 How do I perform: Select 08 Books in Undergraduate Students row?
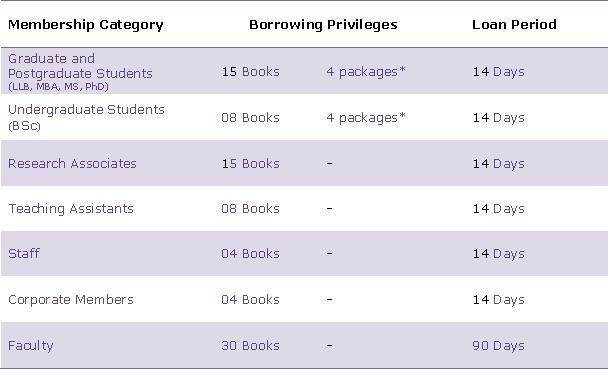pyautogui.click(x=250, y=118)
